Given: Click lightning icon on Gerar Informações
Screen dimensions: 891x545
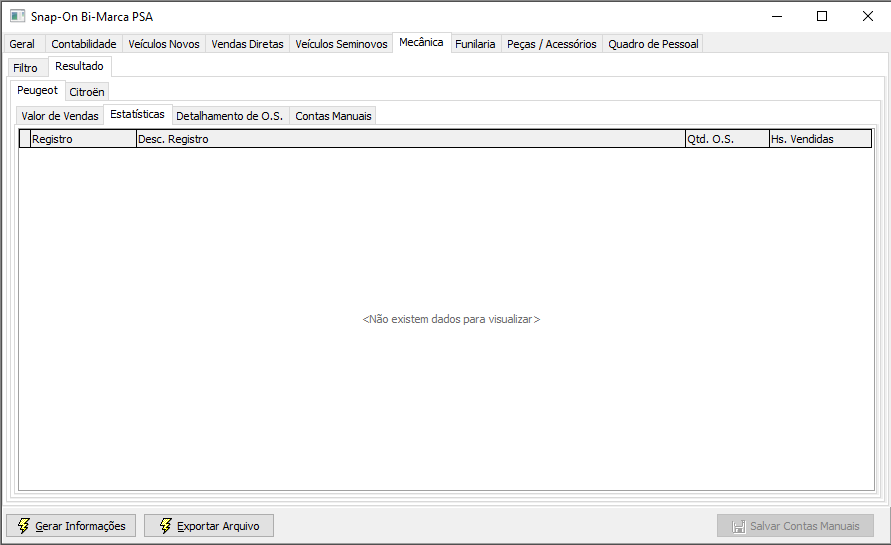Looking at the screenshot, I should tap(23, 526).
